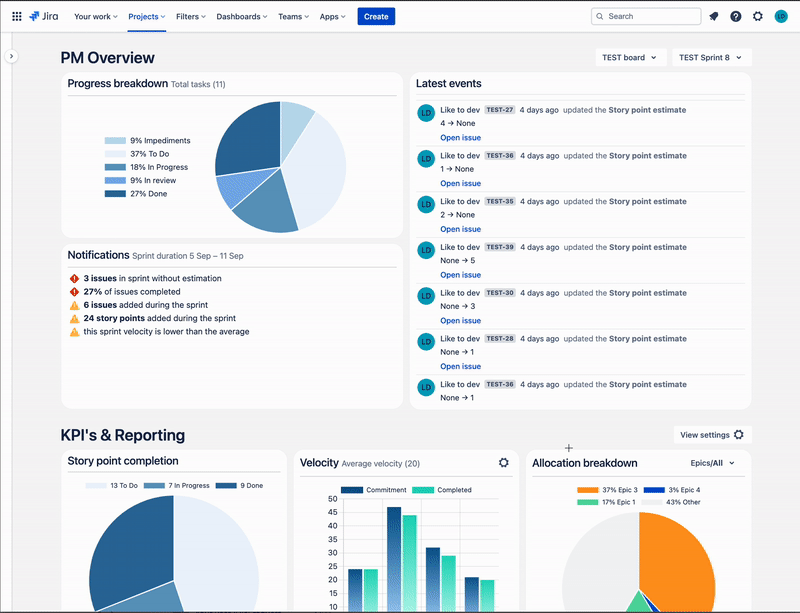
Task: Click the Velocity settings gear icon
Action: tap(504, 462)
